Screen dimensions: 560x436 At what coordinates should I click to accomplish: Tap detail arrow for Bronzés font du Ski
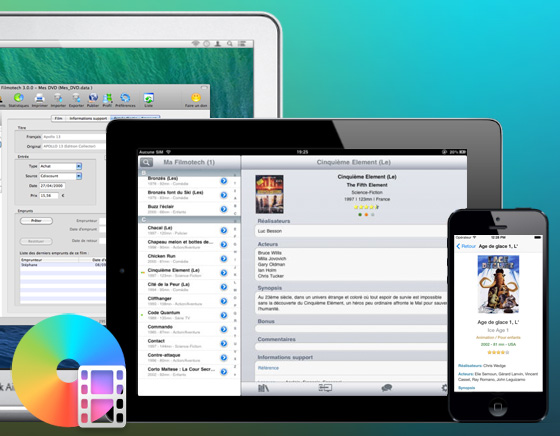click(224, 195)
